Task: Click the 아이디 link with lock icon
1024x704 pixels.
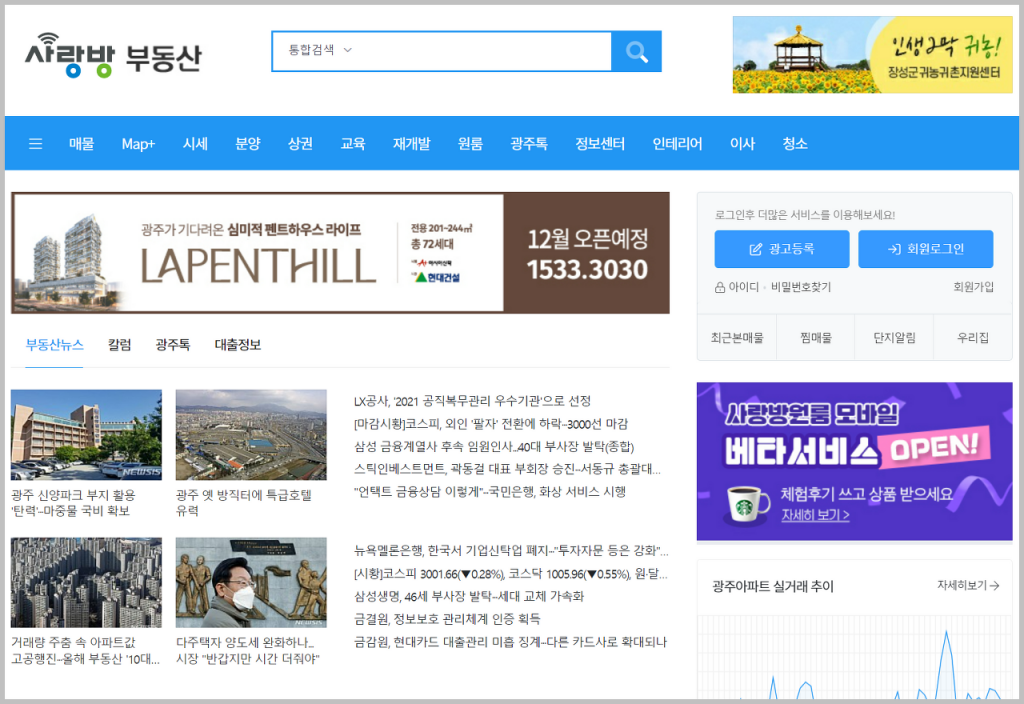Action: click(x=737, y=287)
